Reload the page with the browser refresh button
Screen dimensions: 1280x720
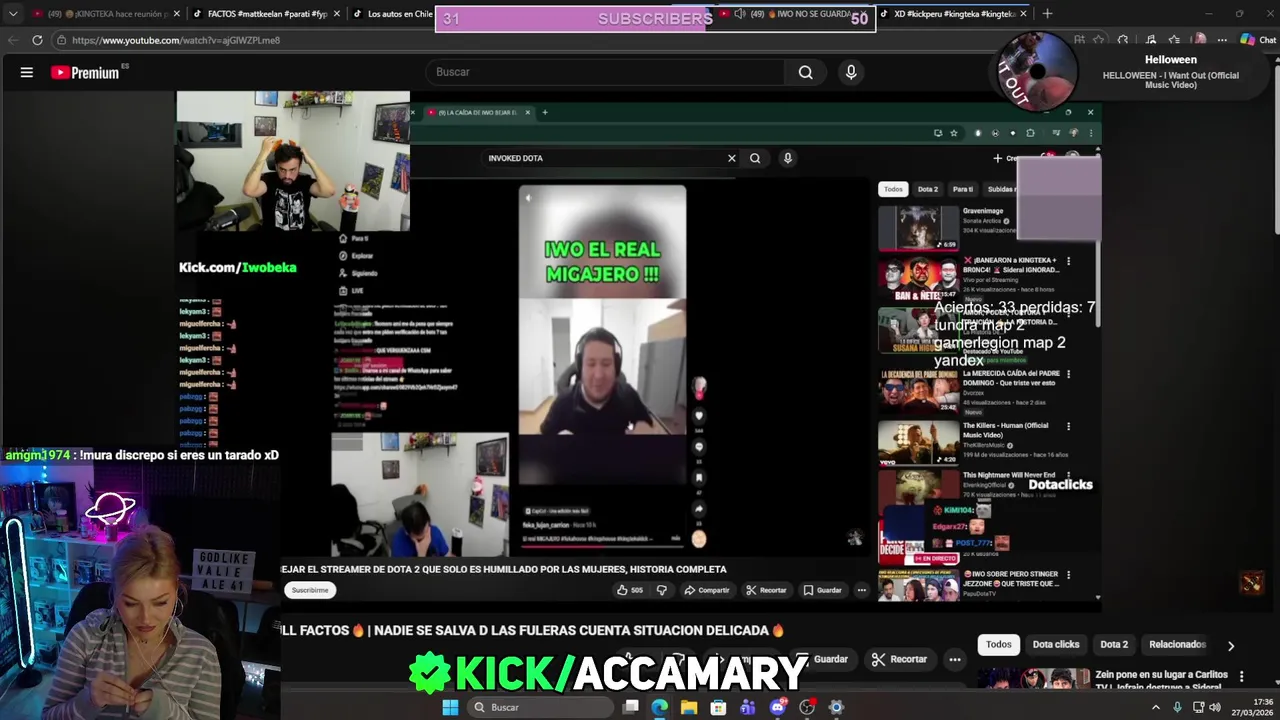[x=37, y=40]
